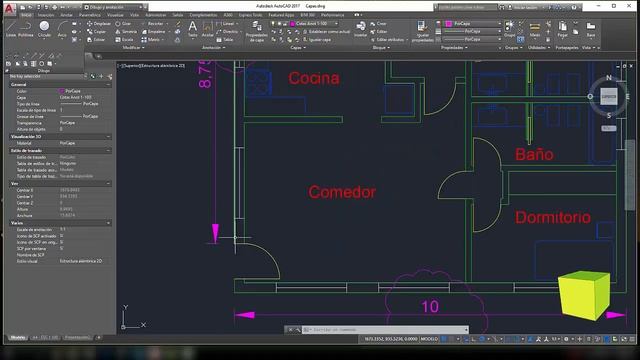Screen dimensions: 640x360
Task: Click the Copiar tool in Modificar
Action: (96, 31)
